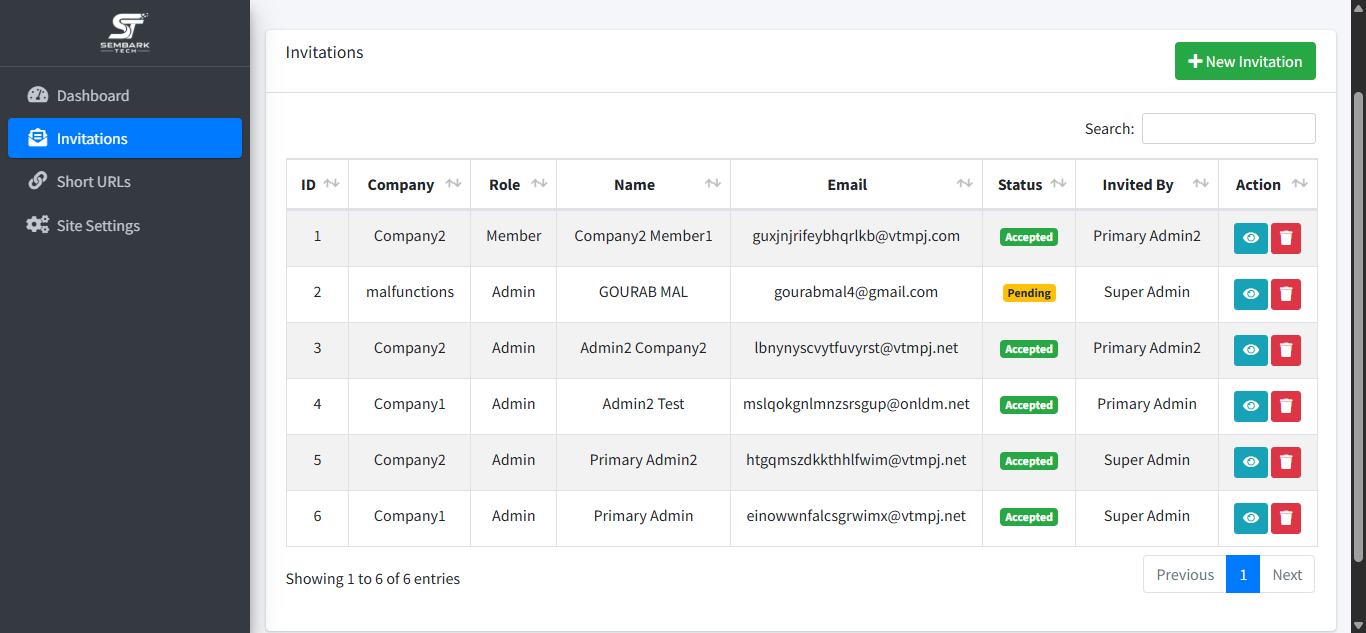Click email mslqokgnlmnzsrsgup@onldm.net

coord(856,404)
